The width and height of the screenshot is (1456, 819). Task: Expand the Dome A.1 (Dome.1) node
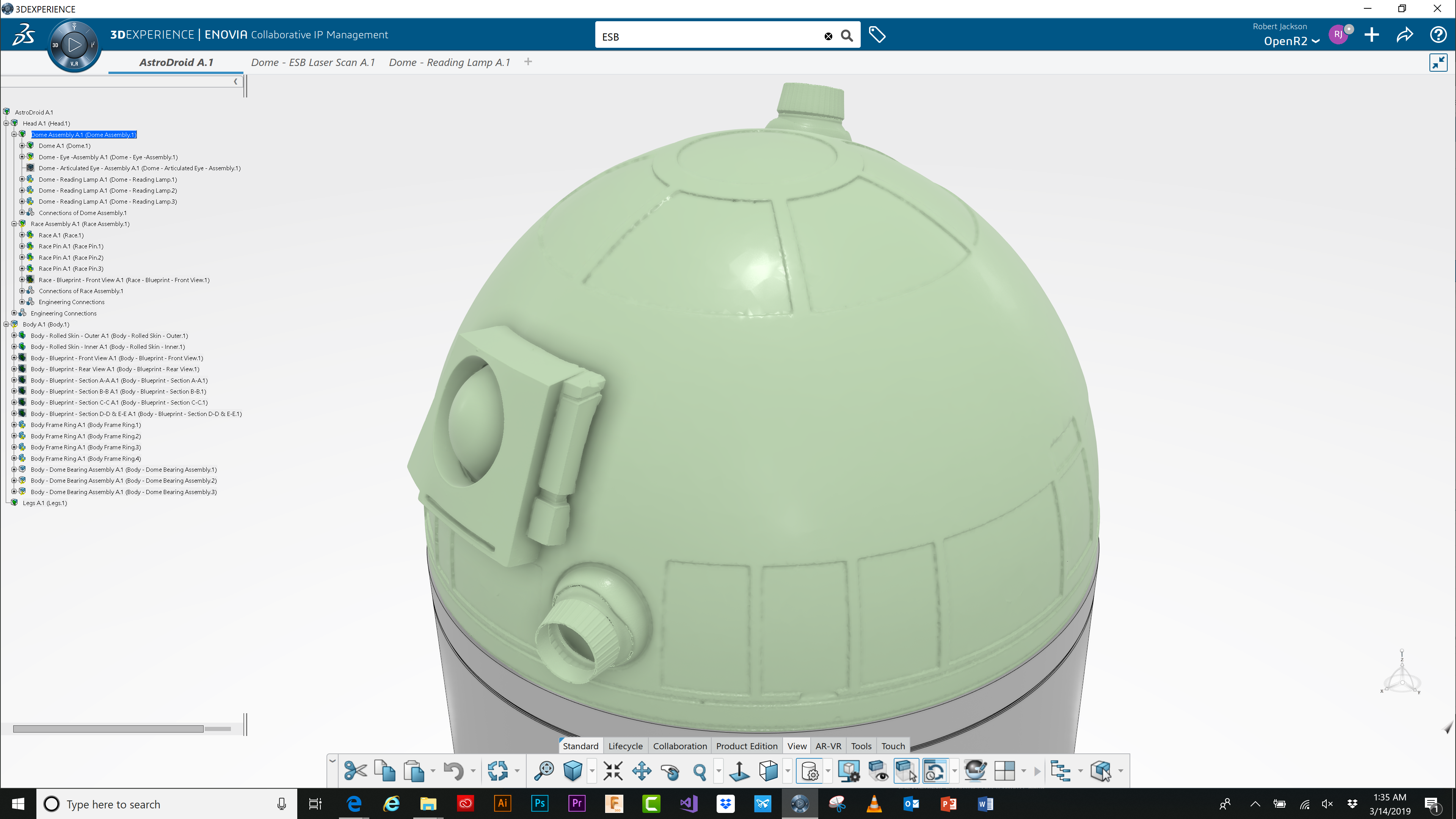click(x=22, y=146)
